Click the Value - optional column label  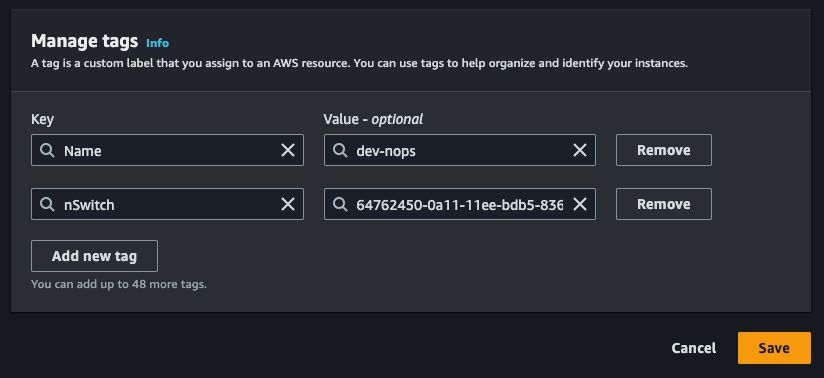click(373, 119)
